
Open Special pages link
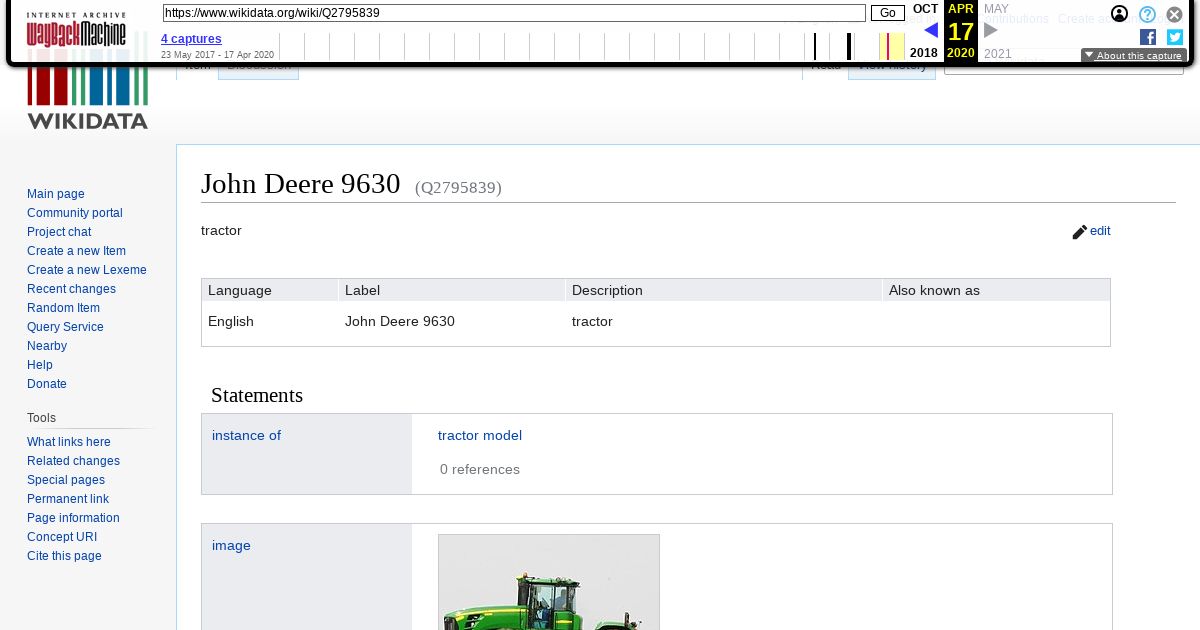pos(66,480)
